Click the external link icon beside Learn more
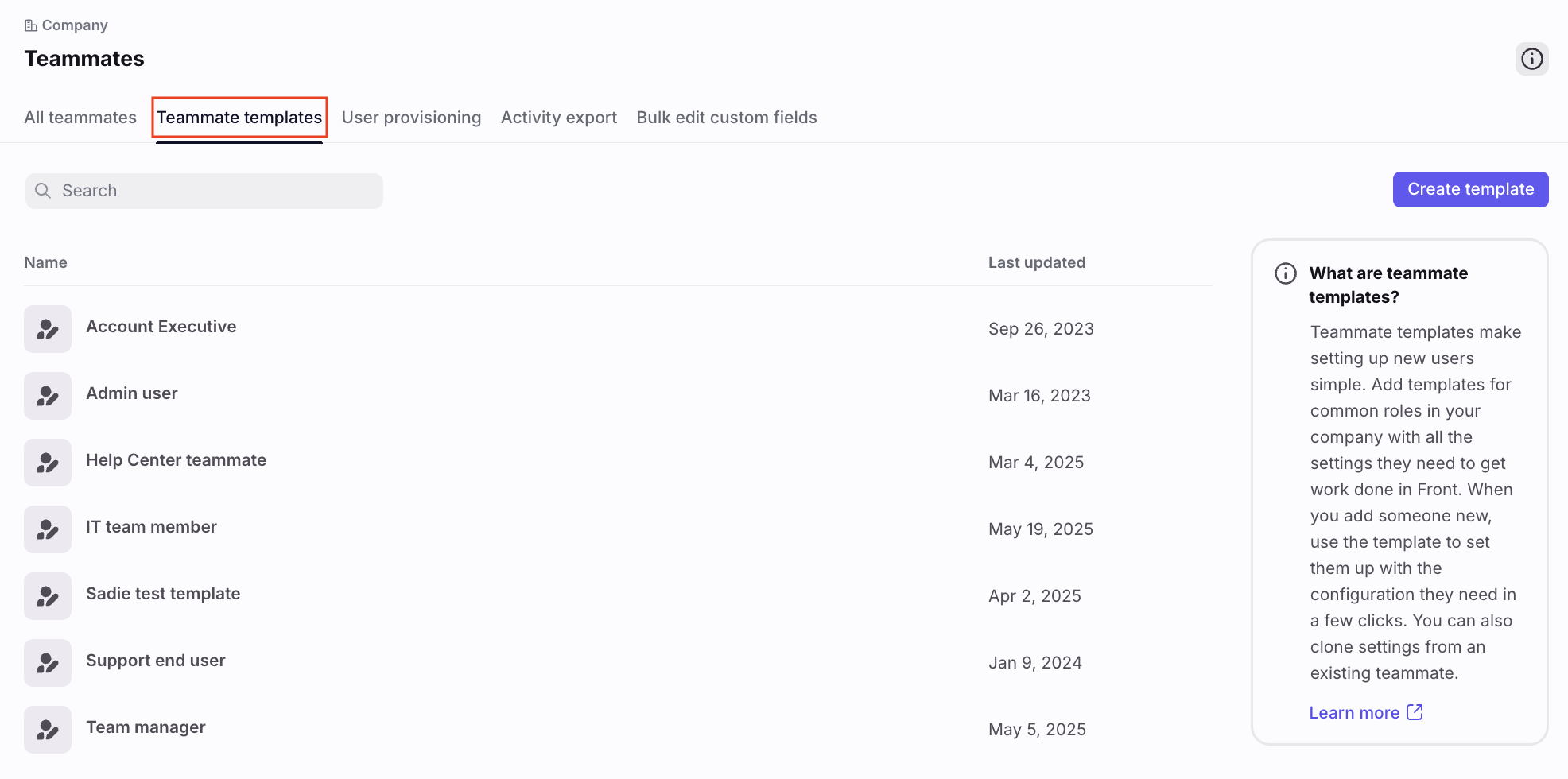1568x779 pixels. [1415, 712]
